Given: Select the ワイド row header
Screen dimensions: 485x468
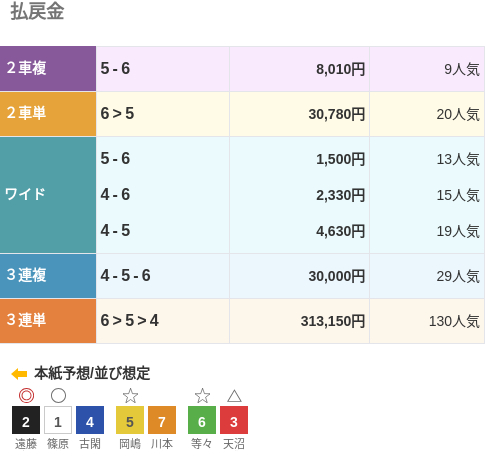Looking at the screenshot, I should [48, 195].
